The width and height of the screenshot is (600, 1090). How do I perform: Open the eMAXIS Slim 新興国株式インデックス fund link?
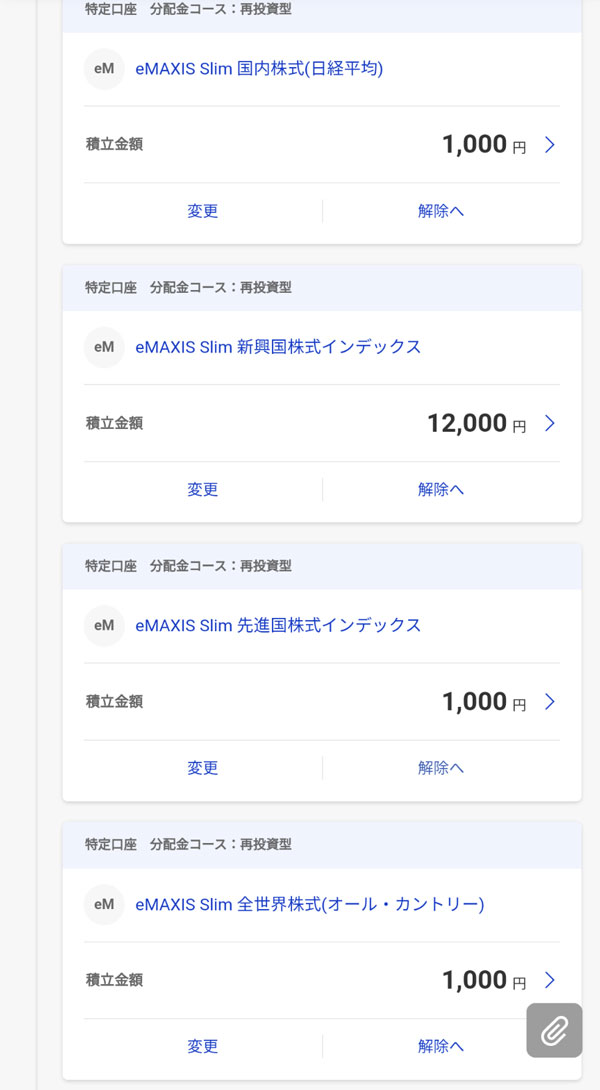(x=278, y=347)
